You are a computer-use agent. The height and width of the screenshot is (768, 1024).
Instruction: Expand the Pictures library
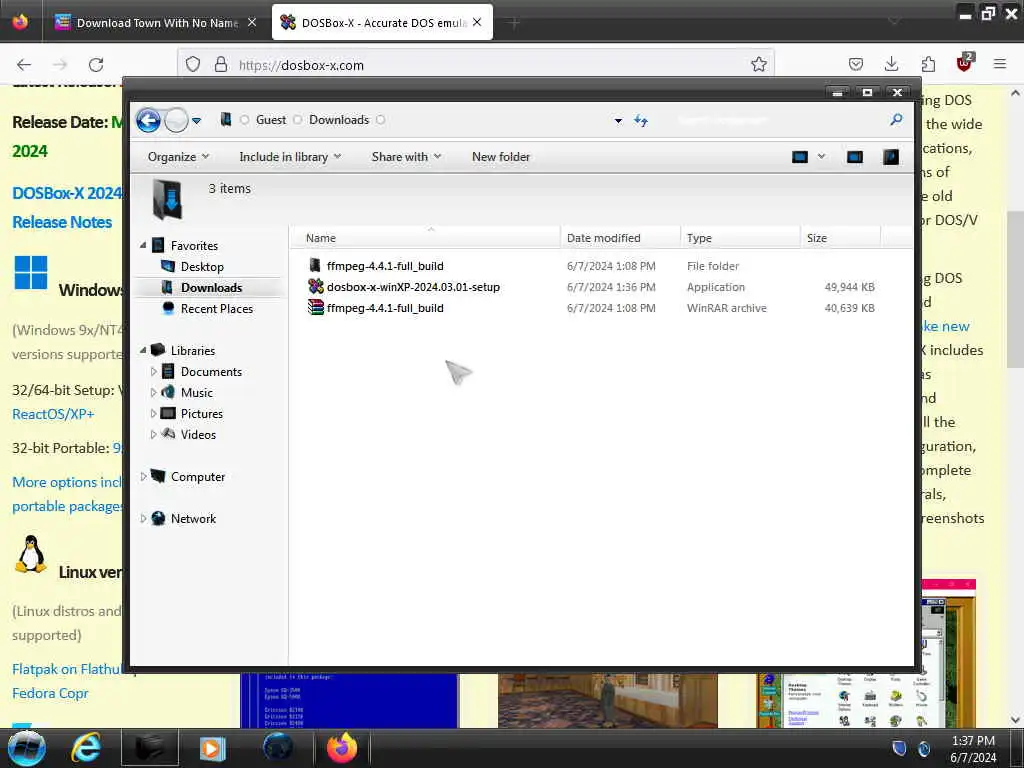coord(153,413)
